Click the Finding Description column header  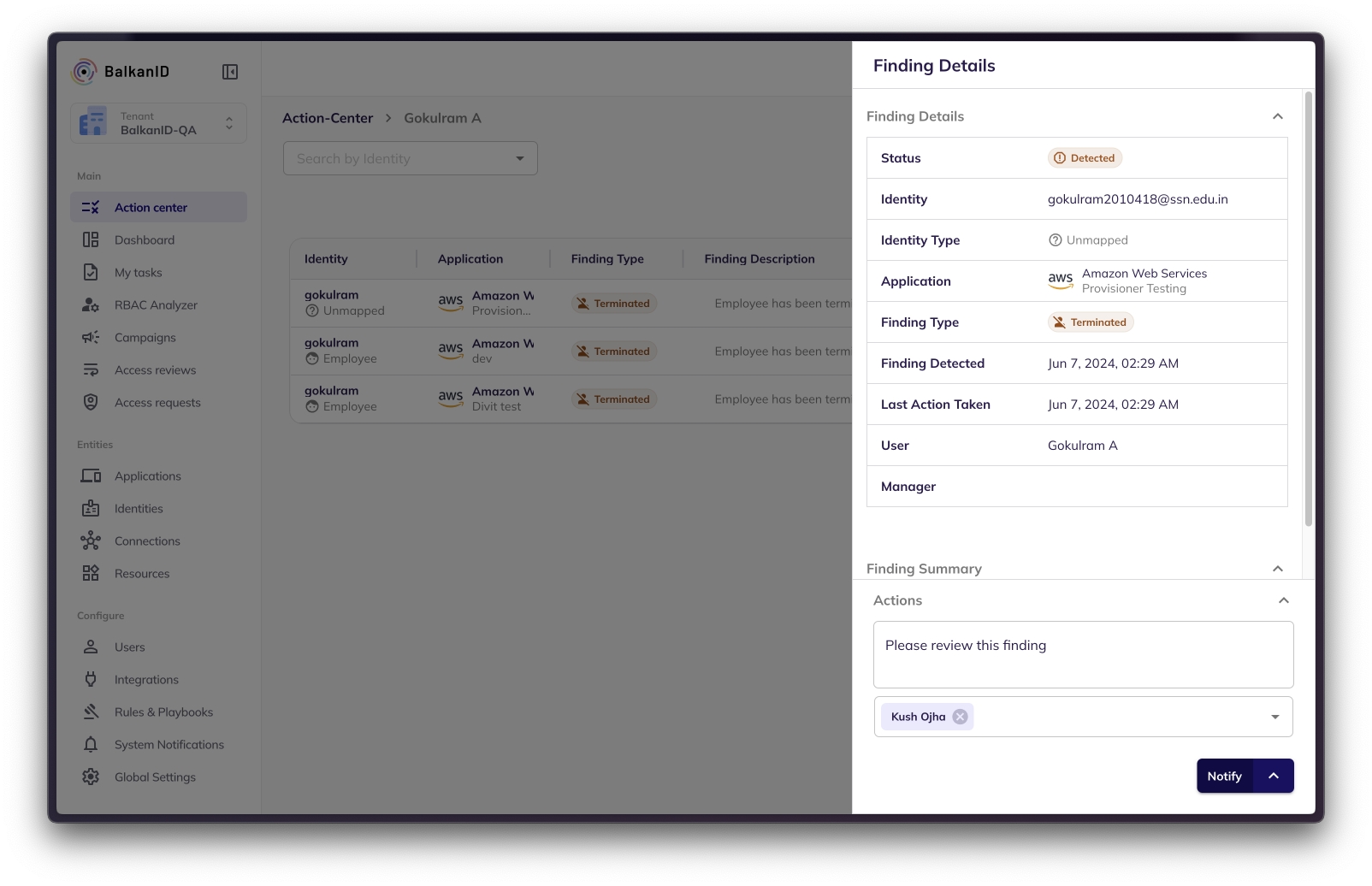(760, 258)
